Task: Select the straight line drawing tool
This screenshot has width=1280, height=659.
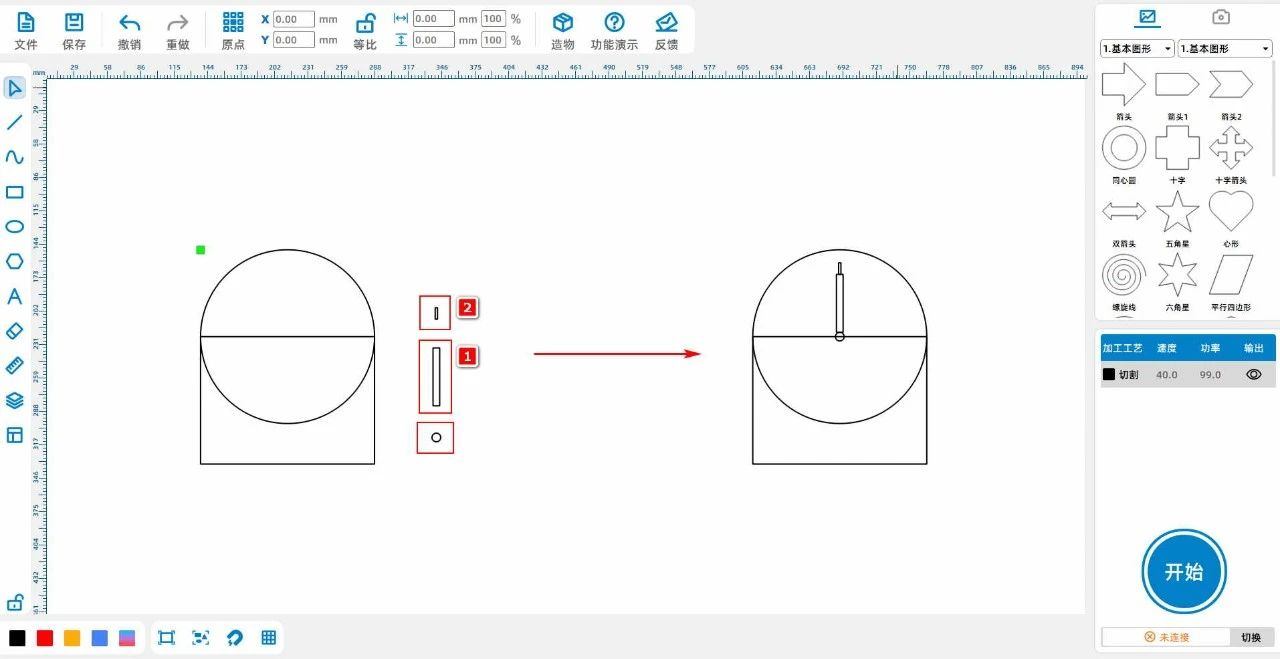Action: point(15,123)
